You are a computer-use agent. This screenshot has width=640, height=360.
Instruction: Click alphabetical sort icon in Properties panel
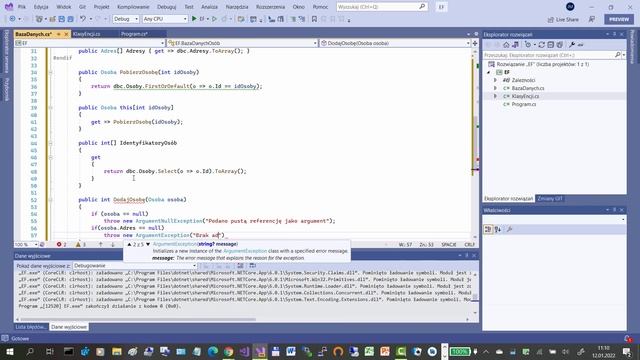pos(498,229)
